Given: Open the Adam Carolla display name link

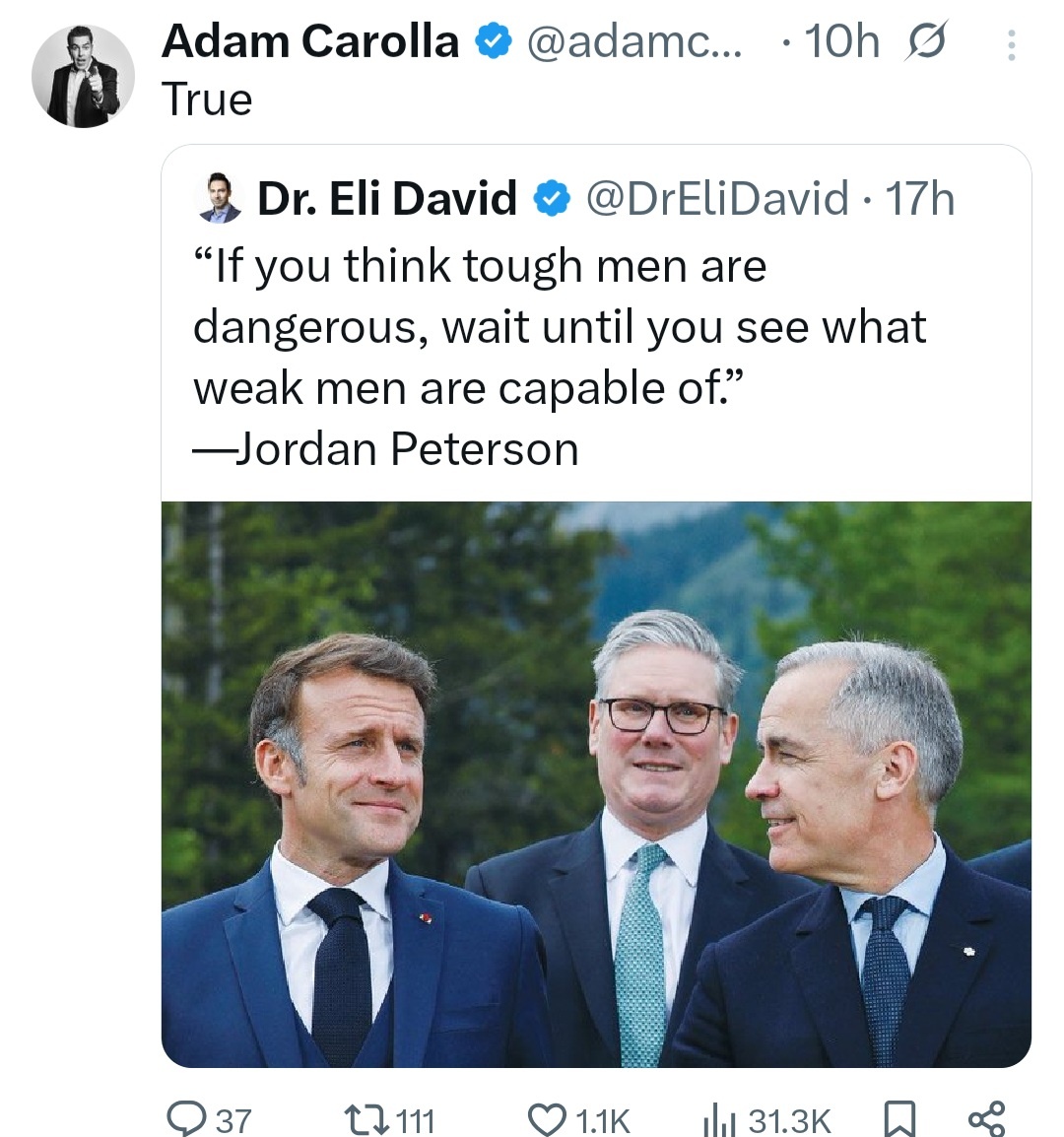Looking at the screenshot, I should click(310, 41).
